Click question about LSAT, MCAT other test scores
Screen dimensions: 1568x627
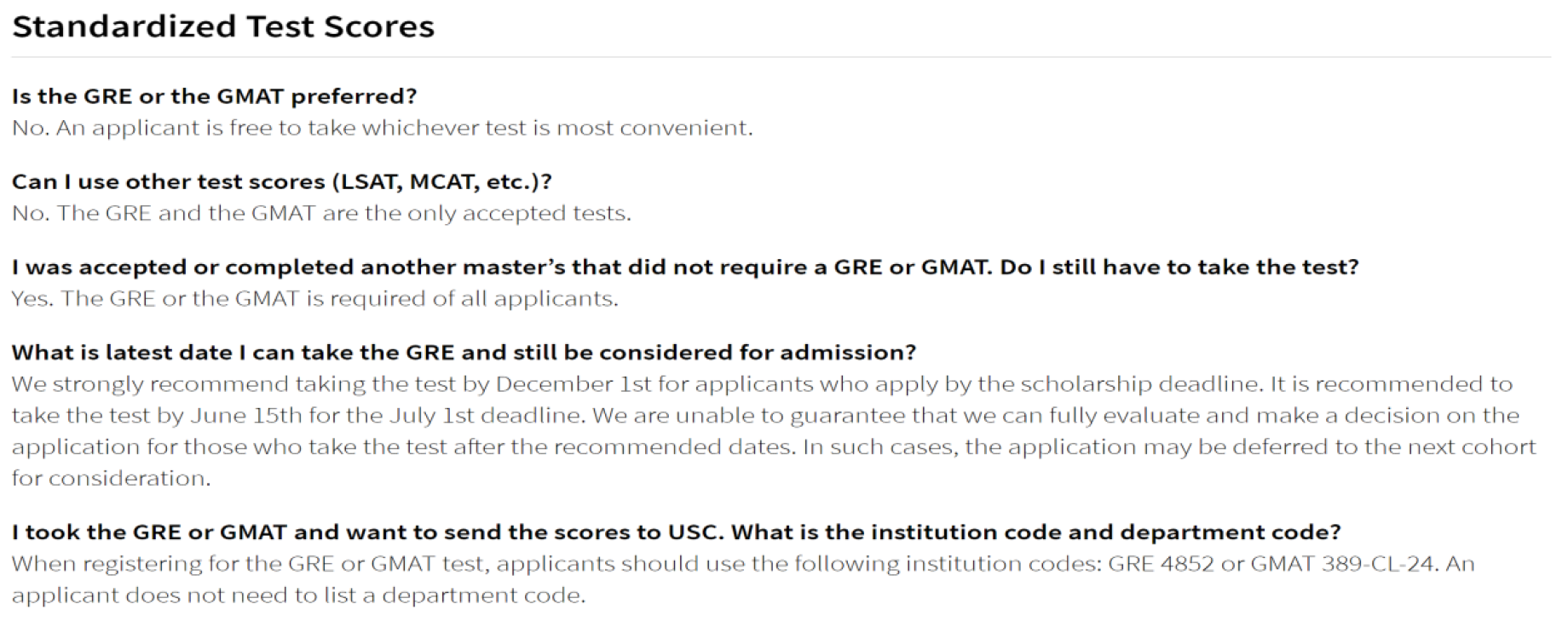(x=281, y=181)
